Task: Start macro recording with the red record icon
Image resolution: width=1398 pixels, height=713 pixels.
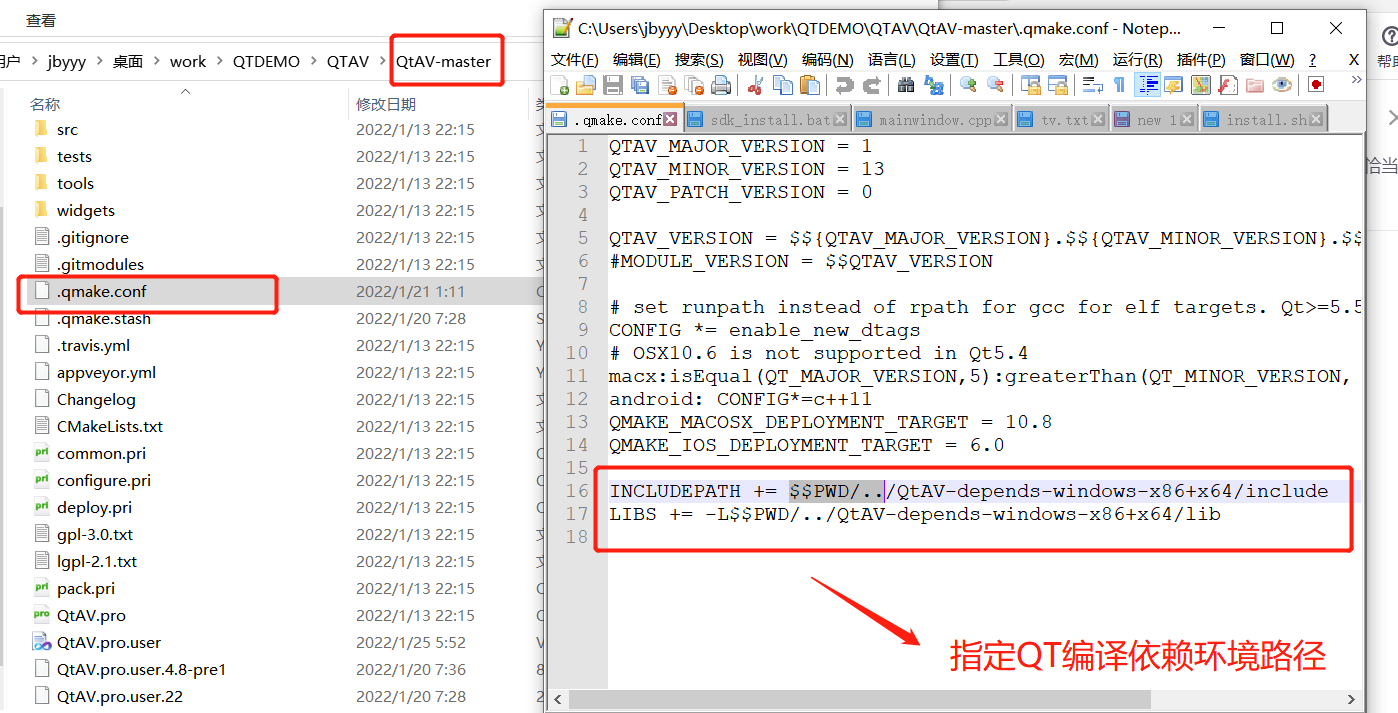Action: (1316, 85)
